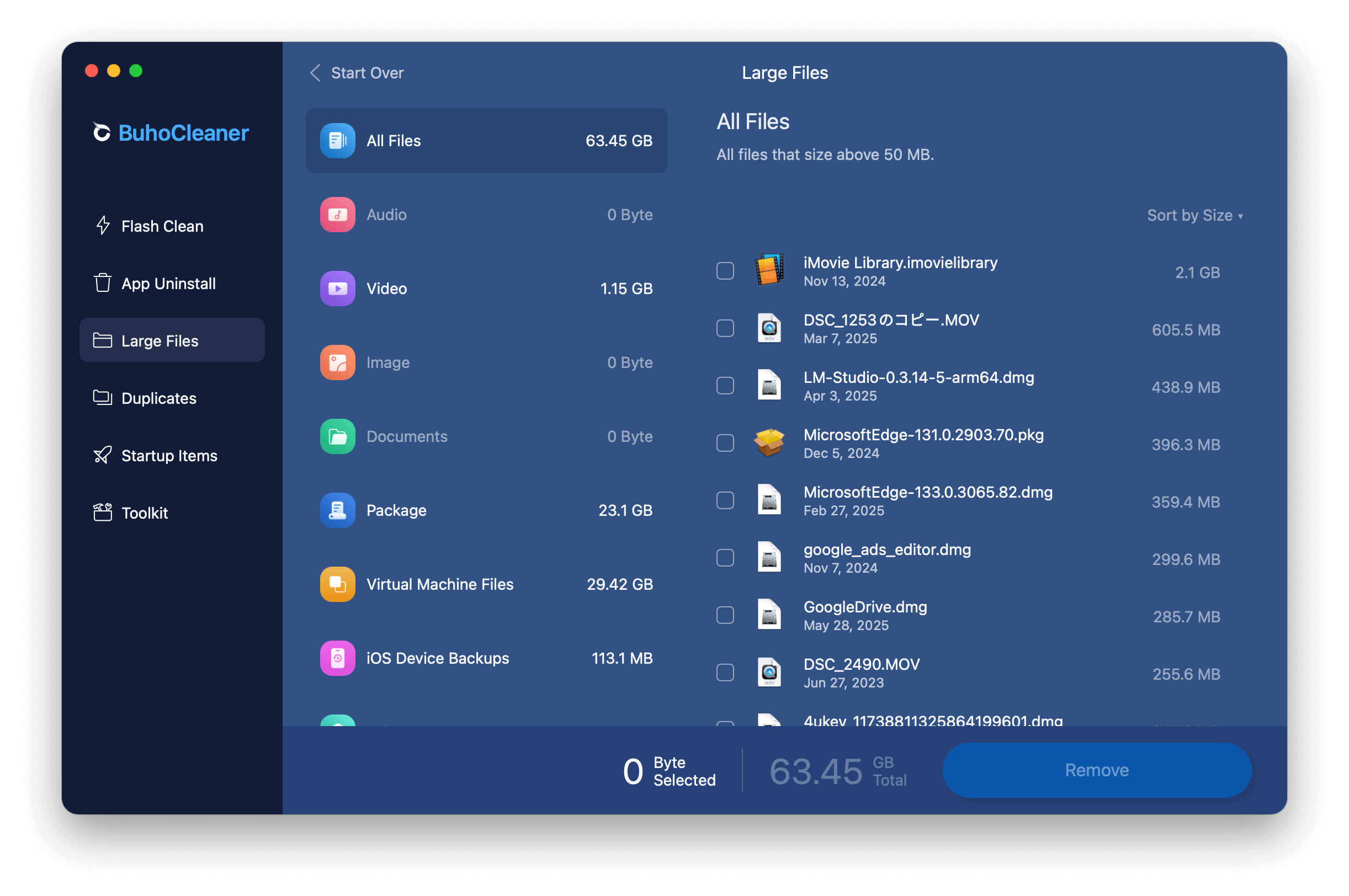Check the google_ads_editor.dmg checkbox
The width and height of the screenshot is (1349, 896).
pos(725,557)
